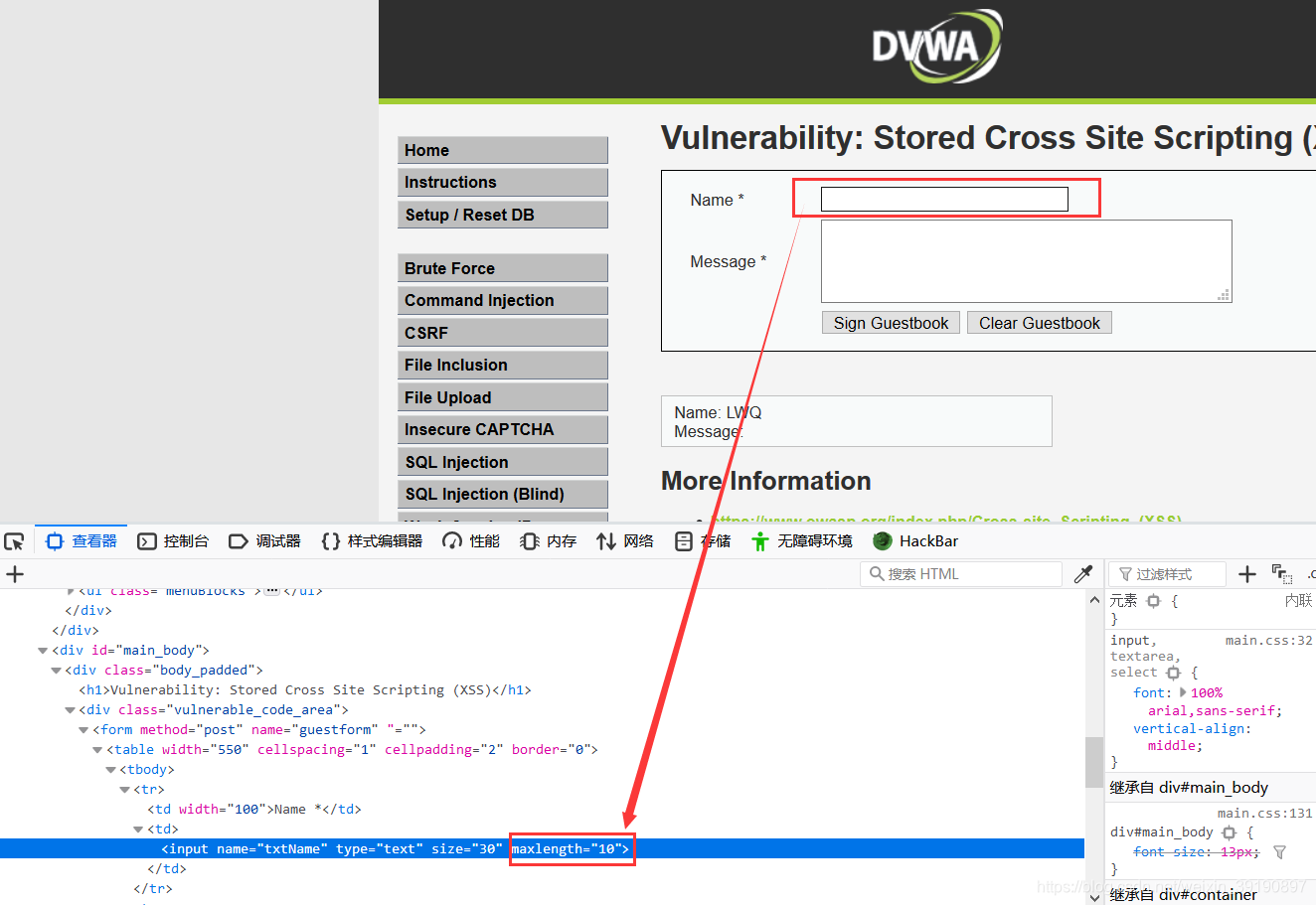Pick a color with the eyedropper icon

tap(1083, 574)
